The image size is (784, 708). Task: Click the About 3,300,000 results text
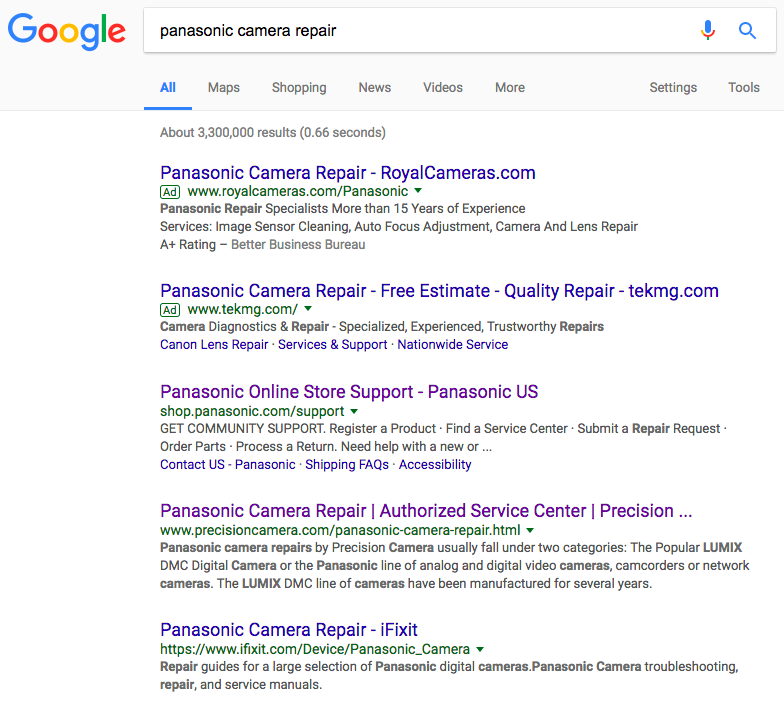272,132
